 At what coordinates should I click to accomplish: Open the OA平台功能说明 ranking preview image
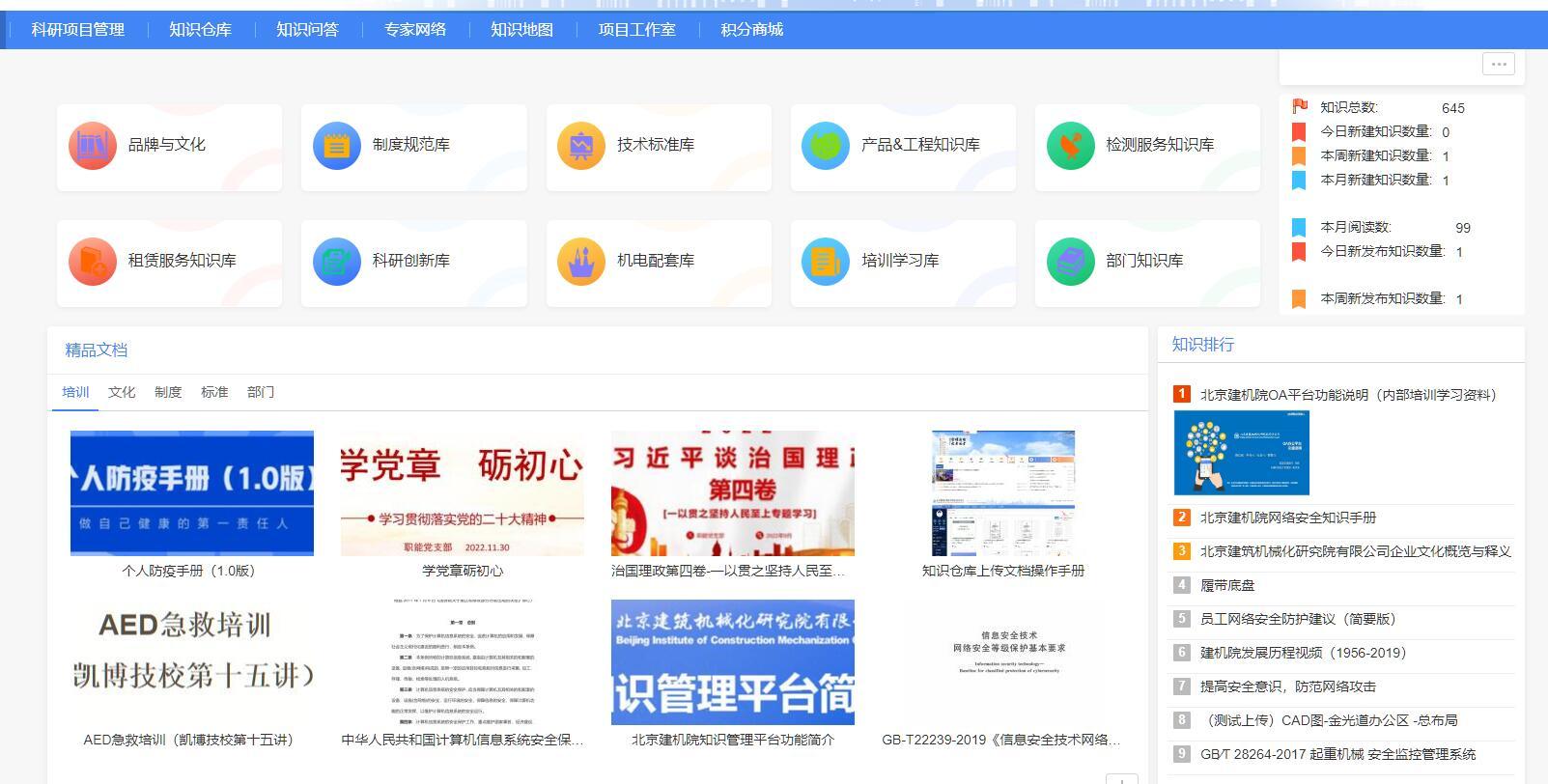tap(1242, 453)
